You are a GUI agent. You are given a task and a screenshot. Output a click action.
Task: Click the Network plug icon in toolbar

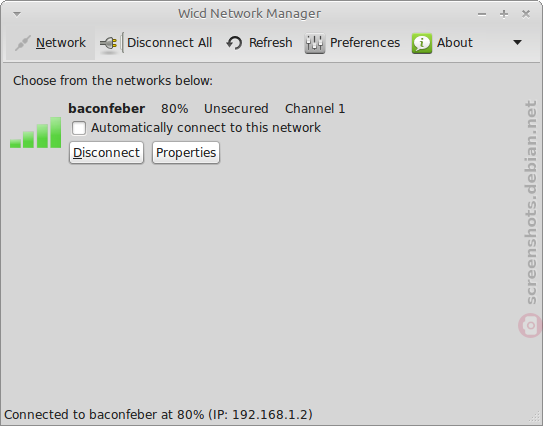click(x=23, y=43)
